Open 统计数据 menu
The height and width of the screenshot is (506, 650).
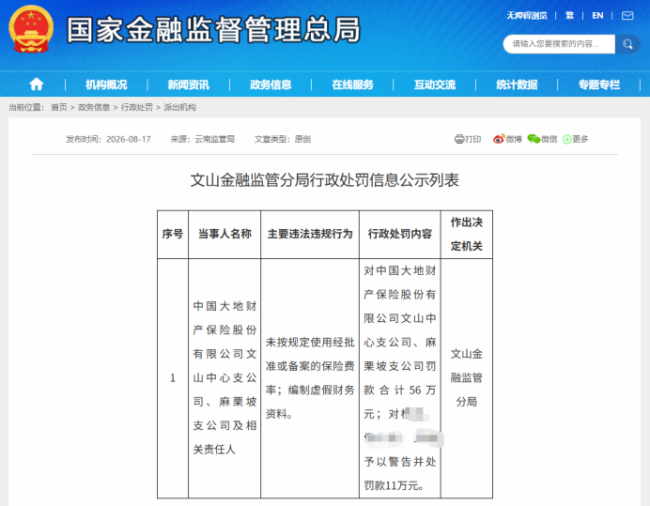[x=517, y=85]
